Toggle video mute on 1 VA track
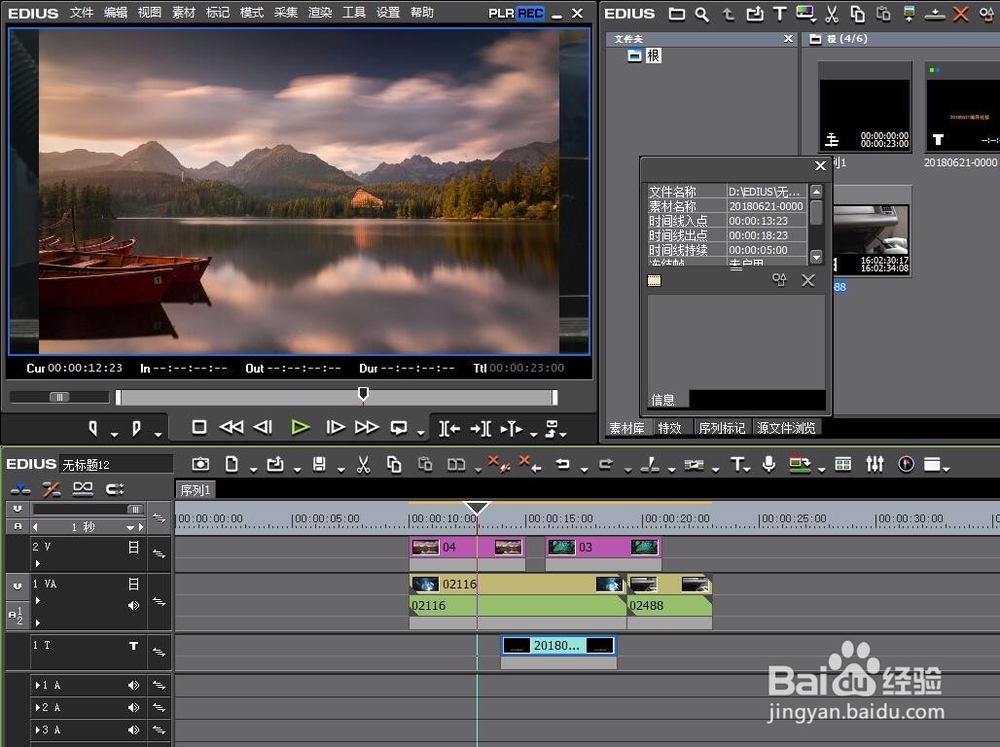The width and height of the screenshot is (1000, 747). pyautogui.click(x=133, y=584)
